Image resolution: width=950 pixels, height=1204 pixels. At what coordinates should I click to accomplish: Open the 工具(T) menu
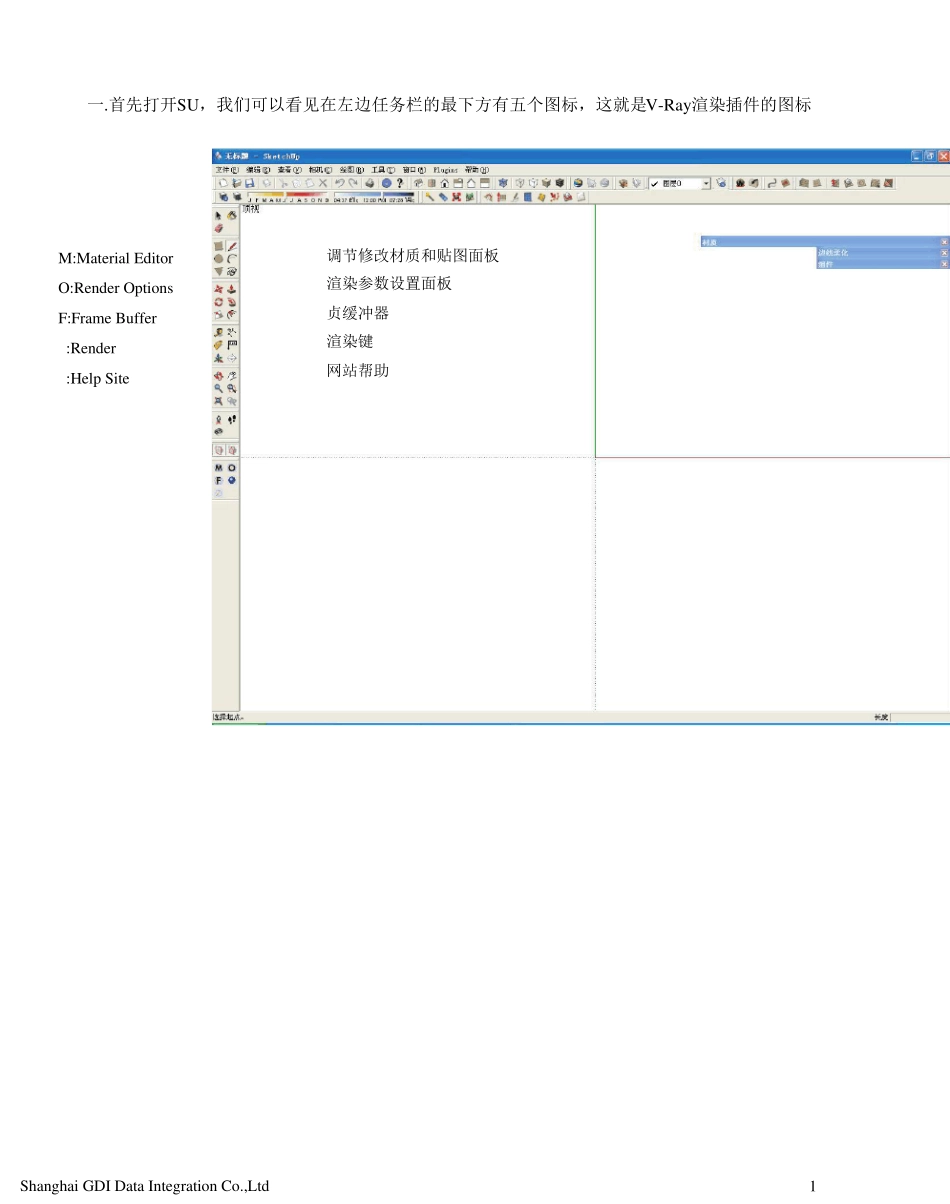click(383, 170)
